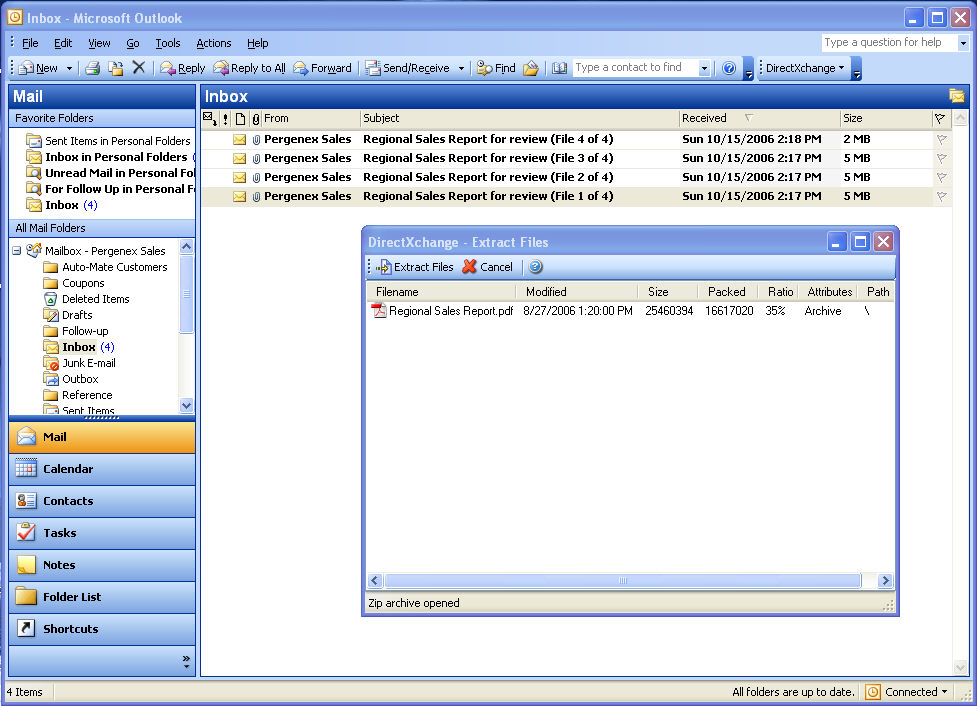Image resolution: width=977 pixels, height=706 pixels.
Task: Open the Connected status dropdown
Action: [x=945, y=692]
